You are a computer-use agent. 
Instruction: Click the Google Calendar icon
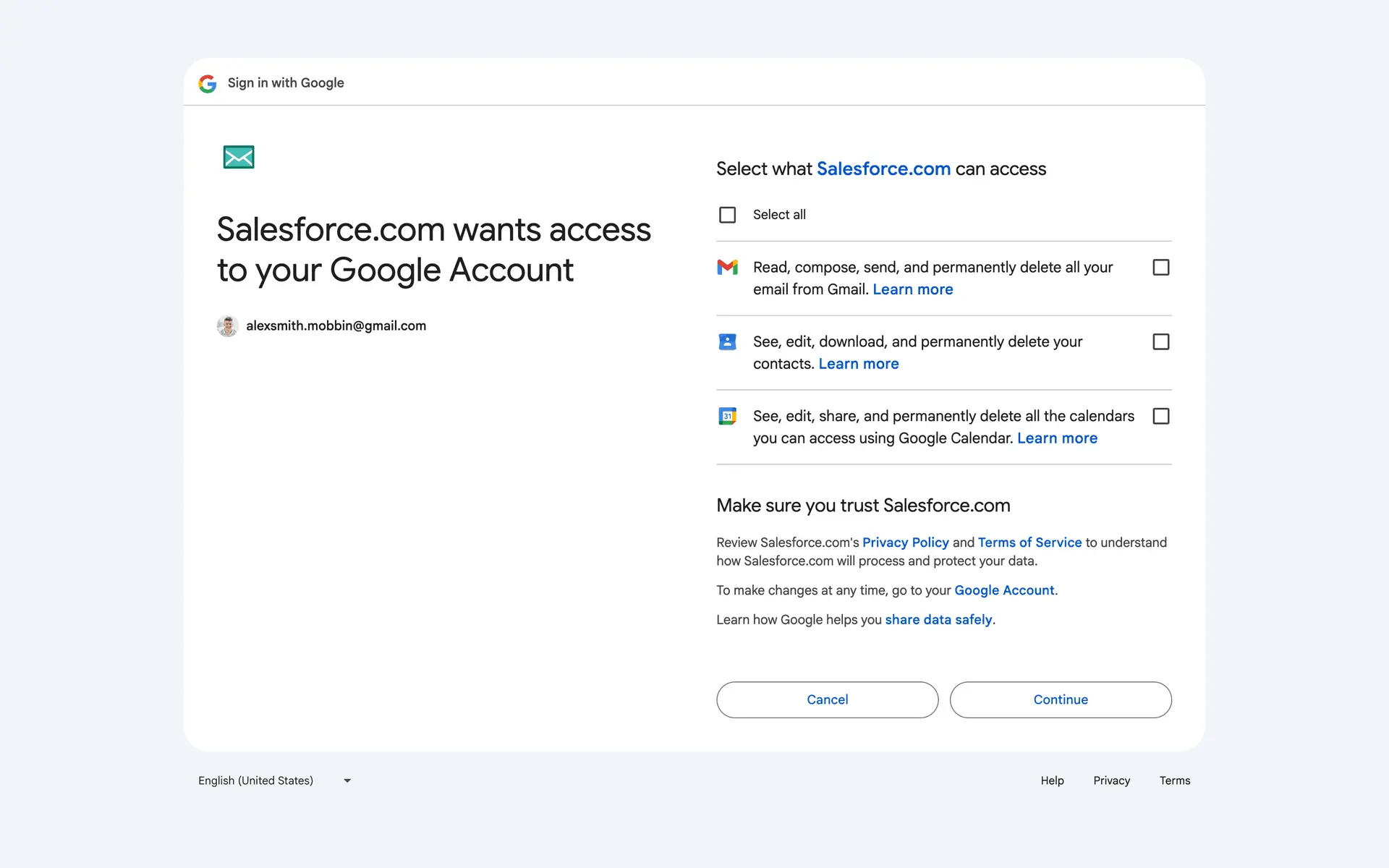click(727, 417)
